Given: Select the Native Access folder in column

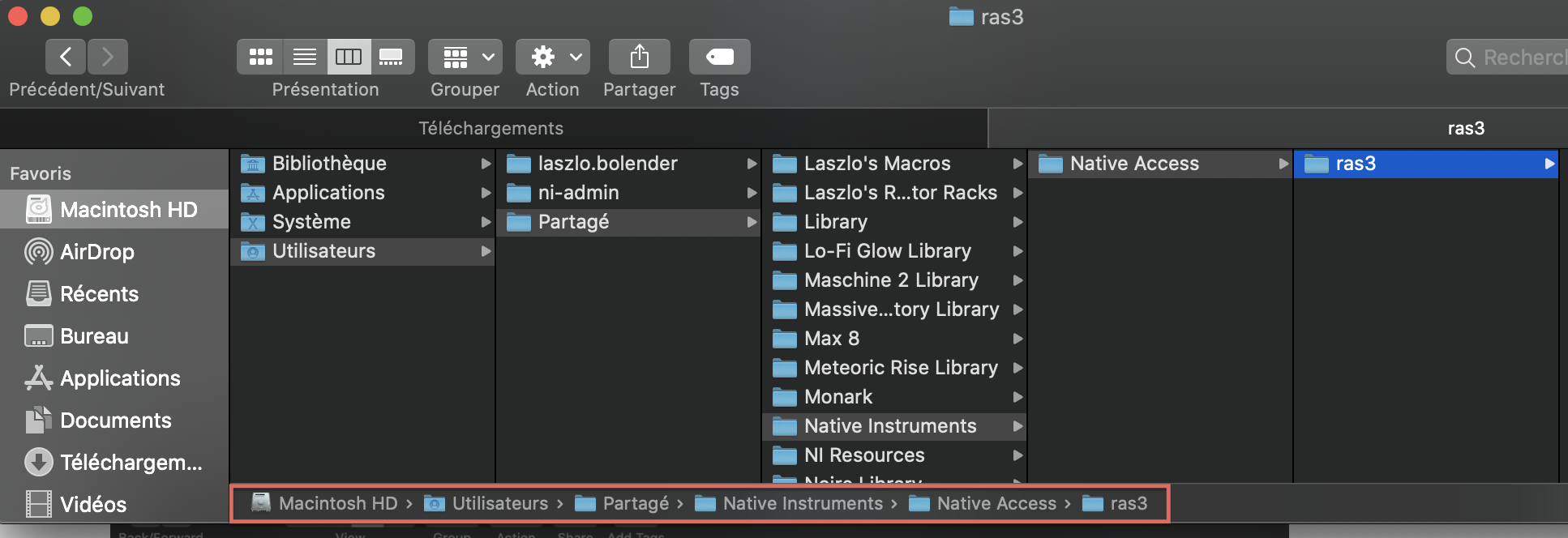Looking at the screenshot, I should 1160,164.
